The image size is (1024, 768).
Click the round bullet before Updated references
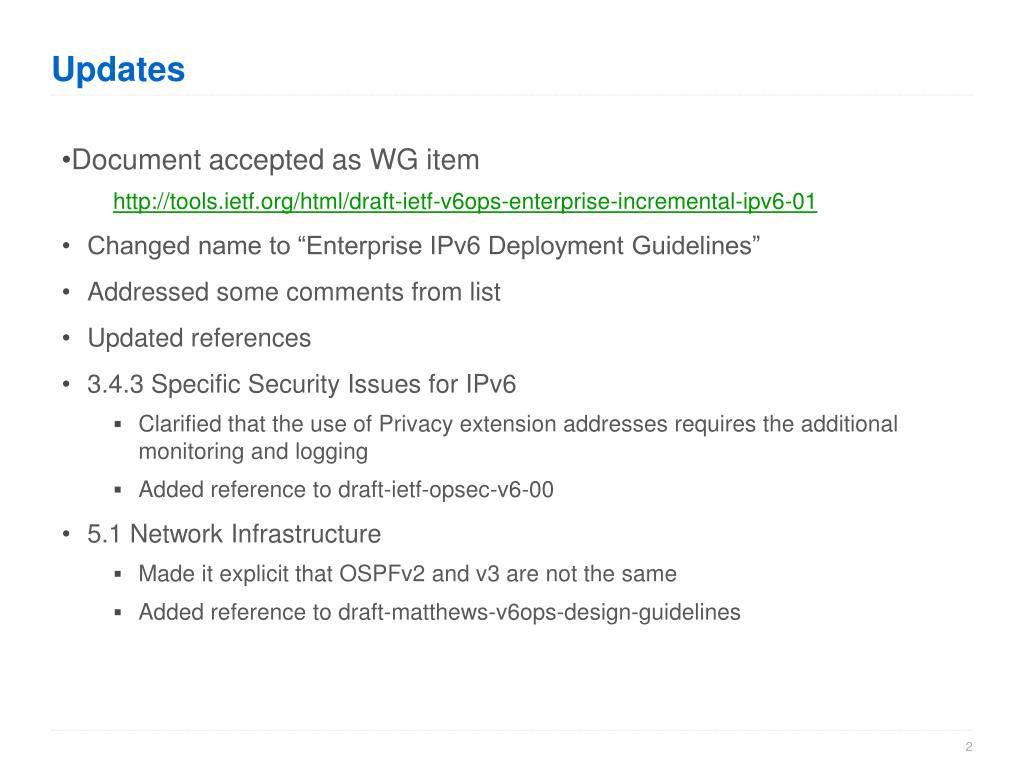tap(66, 338)
